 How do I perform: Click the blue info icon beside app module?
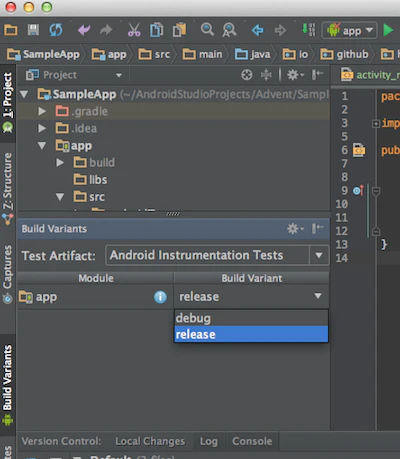160,297
